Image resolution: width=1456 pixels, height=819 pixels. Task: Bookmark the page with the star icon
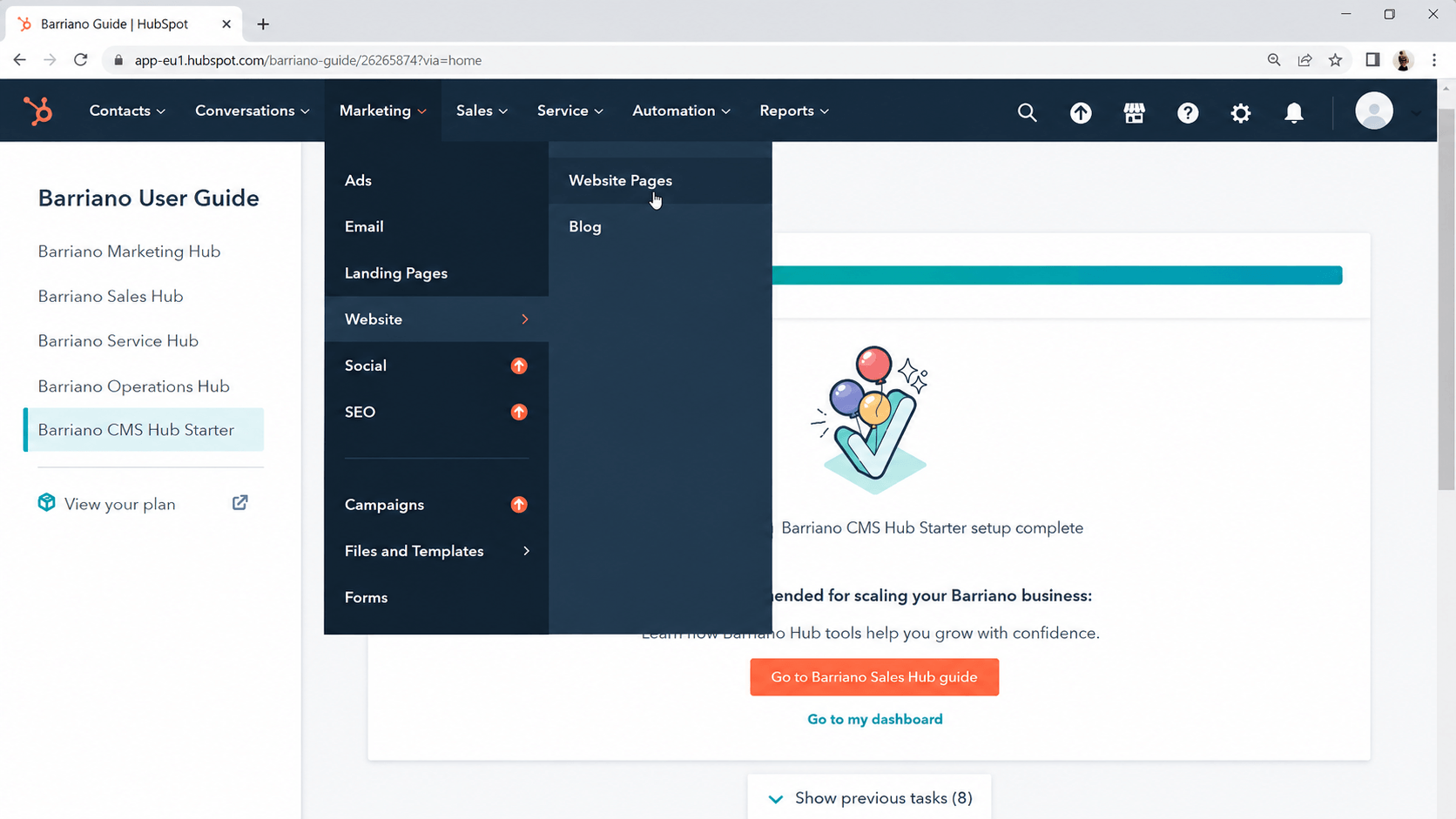pyautogui.click(x=1336, y=60)
